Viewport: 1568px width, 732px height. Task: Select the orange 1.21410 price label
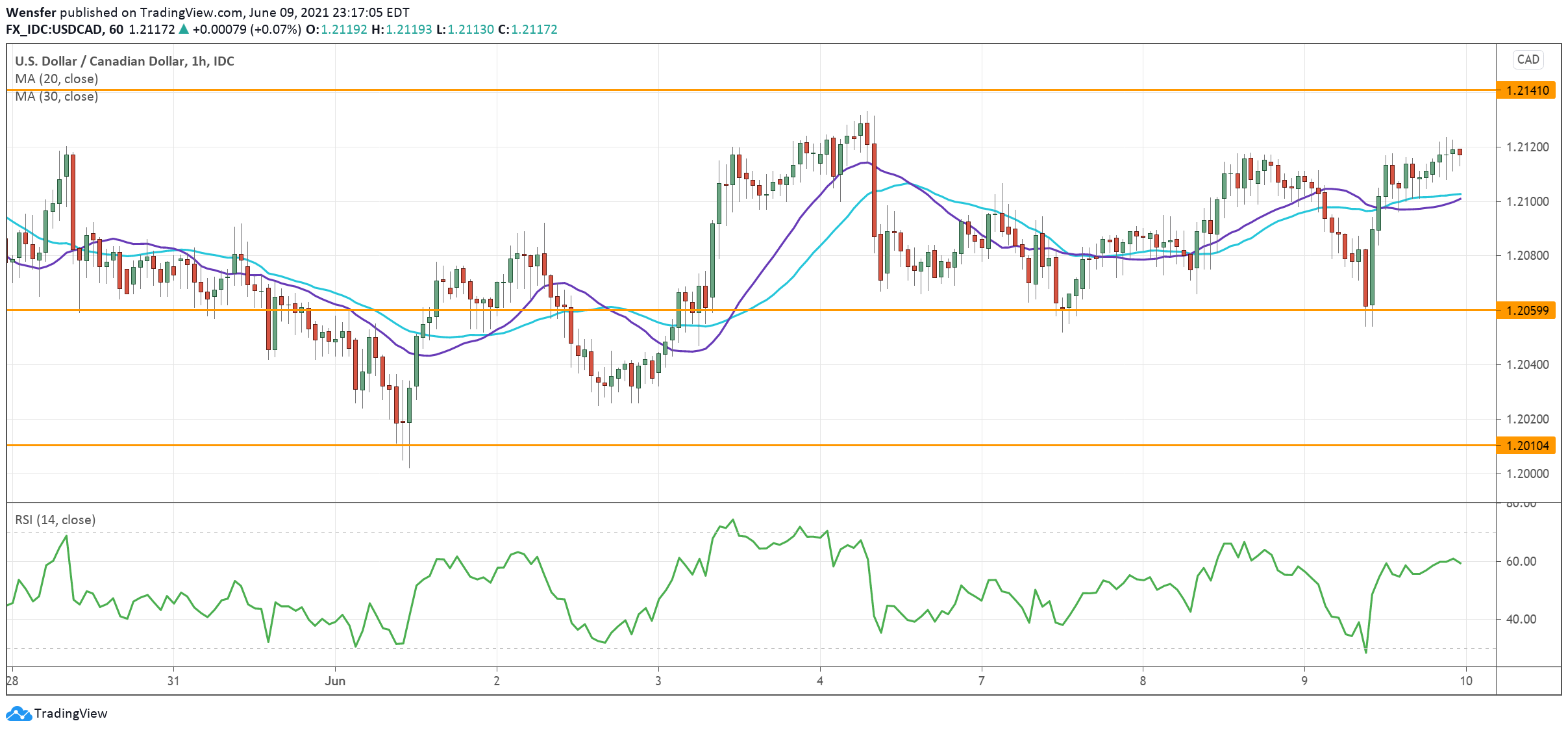(1526, 90)
